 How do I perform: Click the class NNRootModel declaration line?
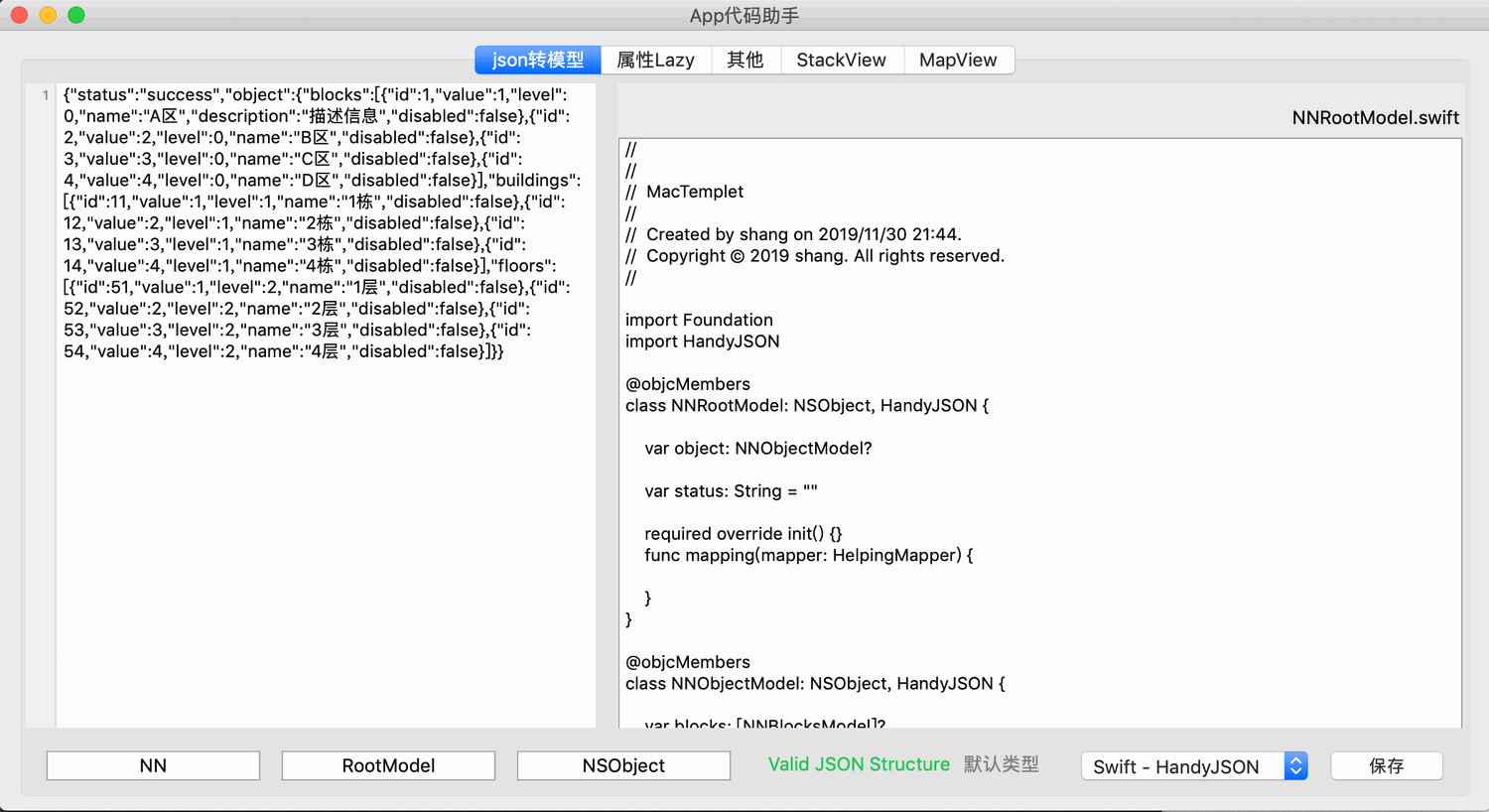click(x=807, y=405)
